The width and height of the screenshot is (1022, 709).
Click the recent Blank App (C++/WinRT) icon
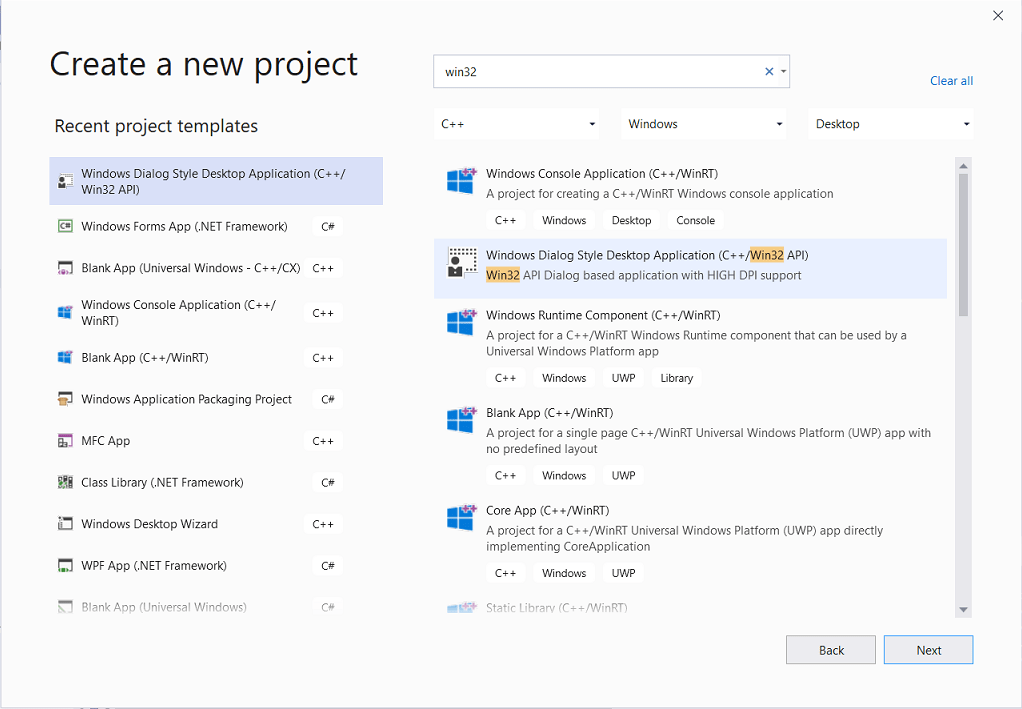pyautogui.click(x=65, y=357)
